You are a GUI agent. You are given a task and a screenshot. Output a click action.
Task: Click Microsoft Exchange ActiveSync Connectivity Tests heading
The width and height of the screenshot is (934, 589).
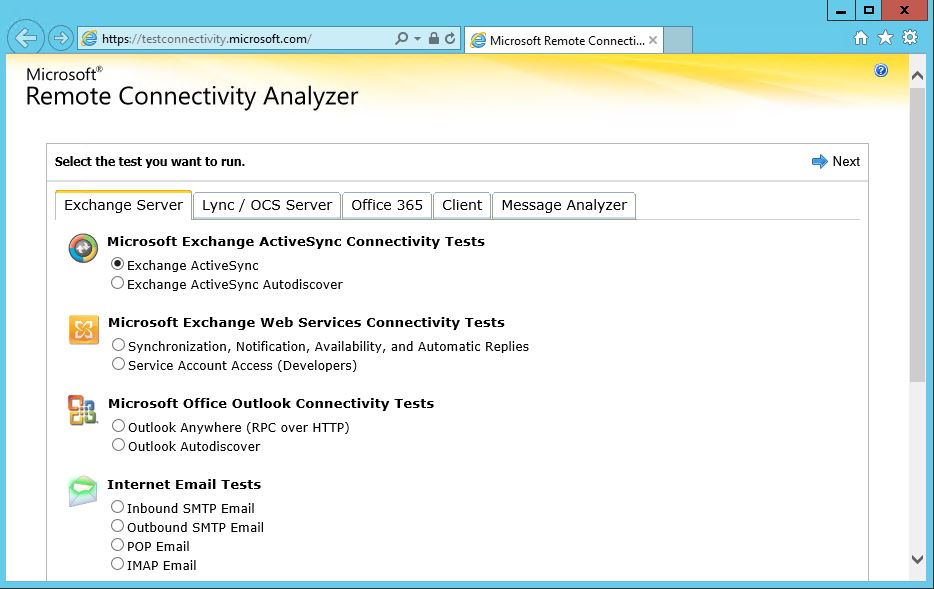click(296, 241)
